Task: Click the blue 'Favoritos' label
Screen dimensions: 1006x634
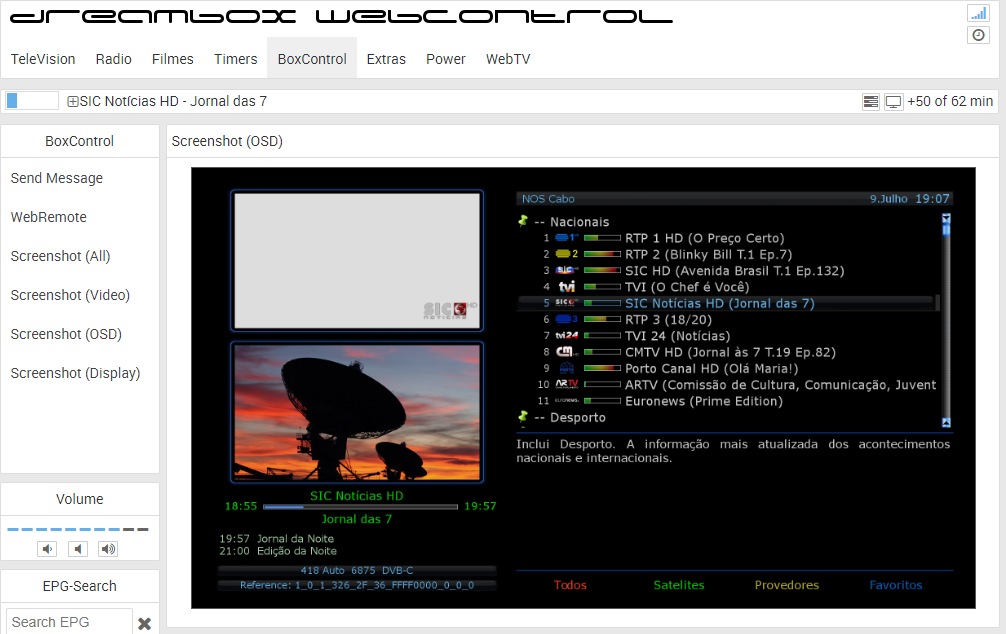Action: coord(896,585)
